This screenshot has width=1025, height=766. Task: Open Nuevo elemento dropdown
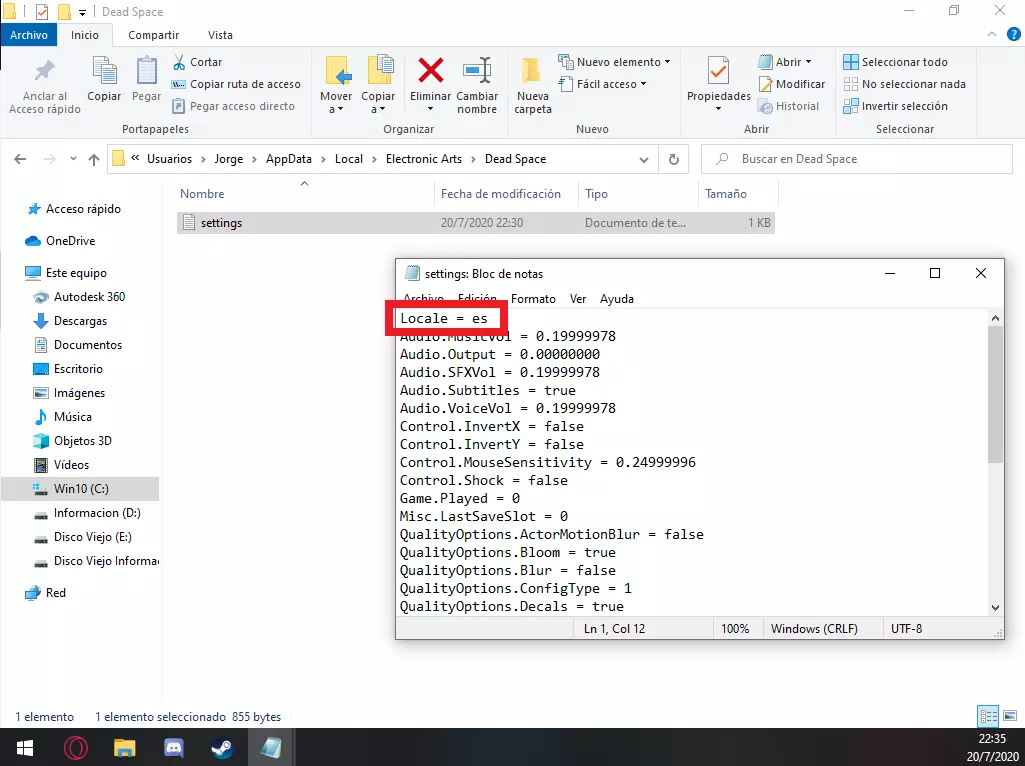point(614,62)
